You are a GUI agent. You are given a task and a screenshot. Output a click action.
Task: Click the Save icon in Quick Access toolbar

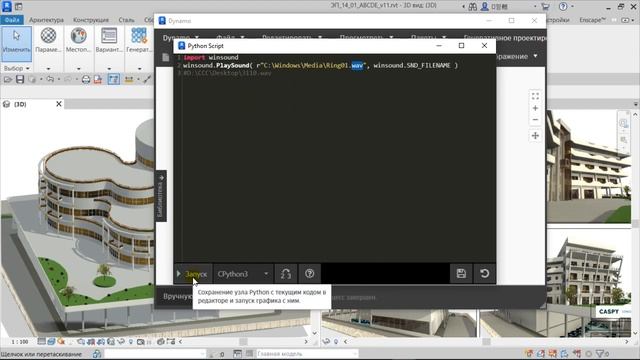coord(20,79)
